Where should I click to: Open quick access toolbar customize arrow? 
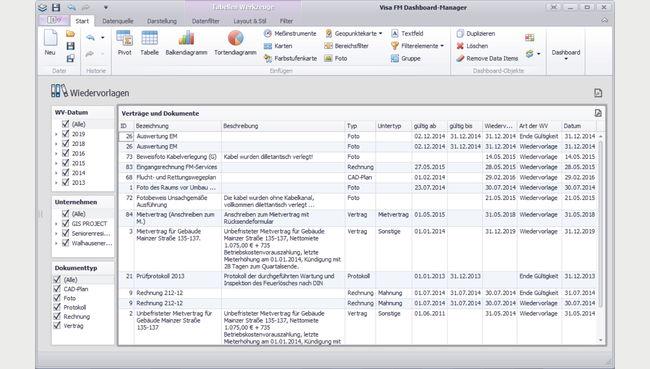(106, 7)
